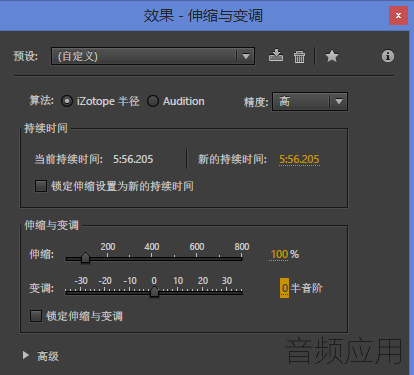Screen dimensions: 414x375
Task: Click the 伸缩 stretch slider handle
Action: click(x=85, y=258)
